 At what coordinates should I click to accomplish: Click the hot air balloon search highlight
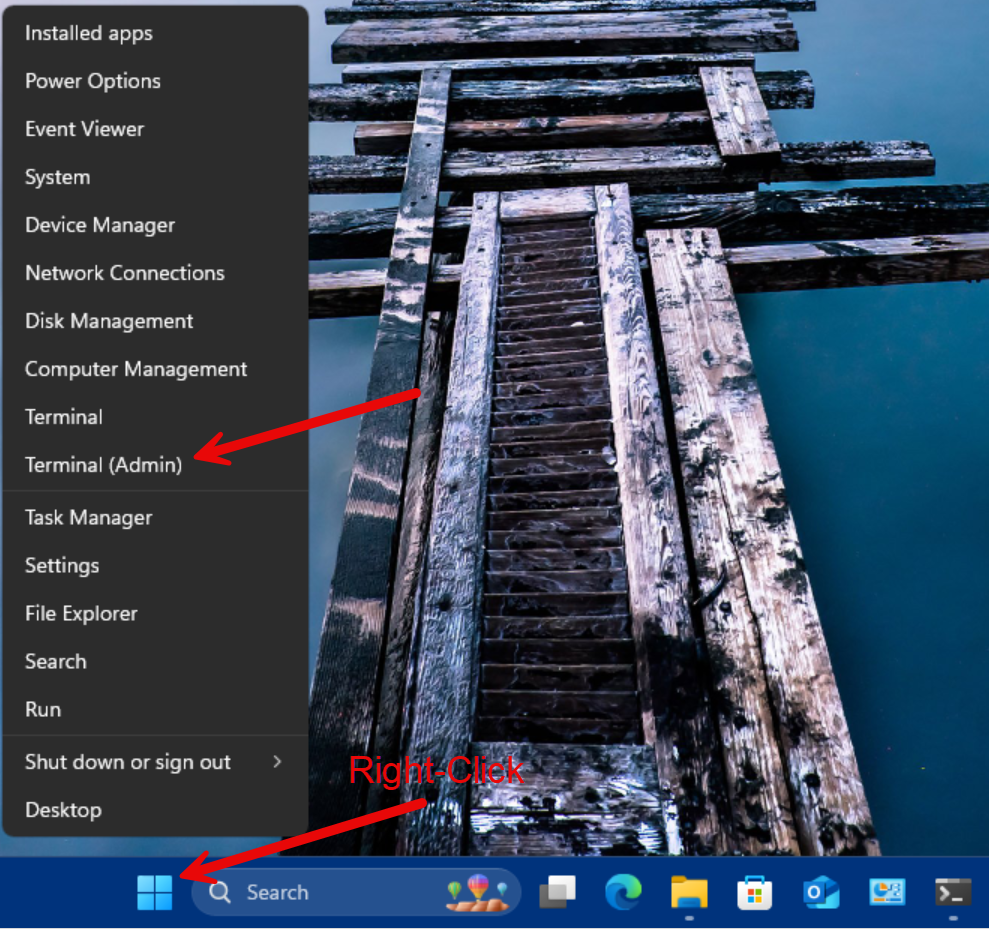point(476,892)
